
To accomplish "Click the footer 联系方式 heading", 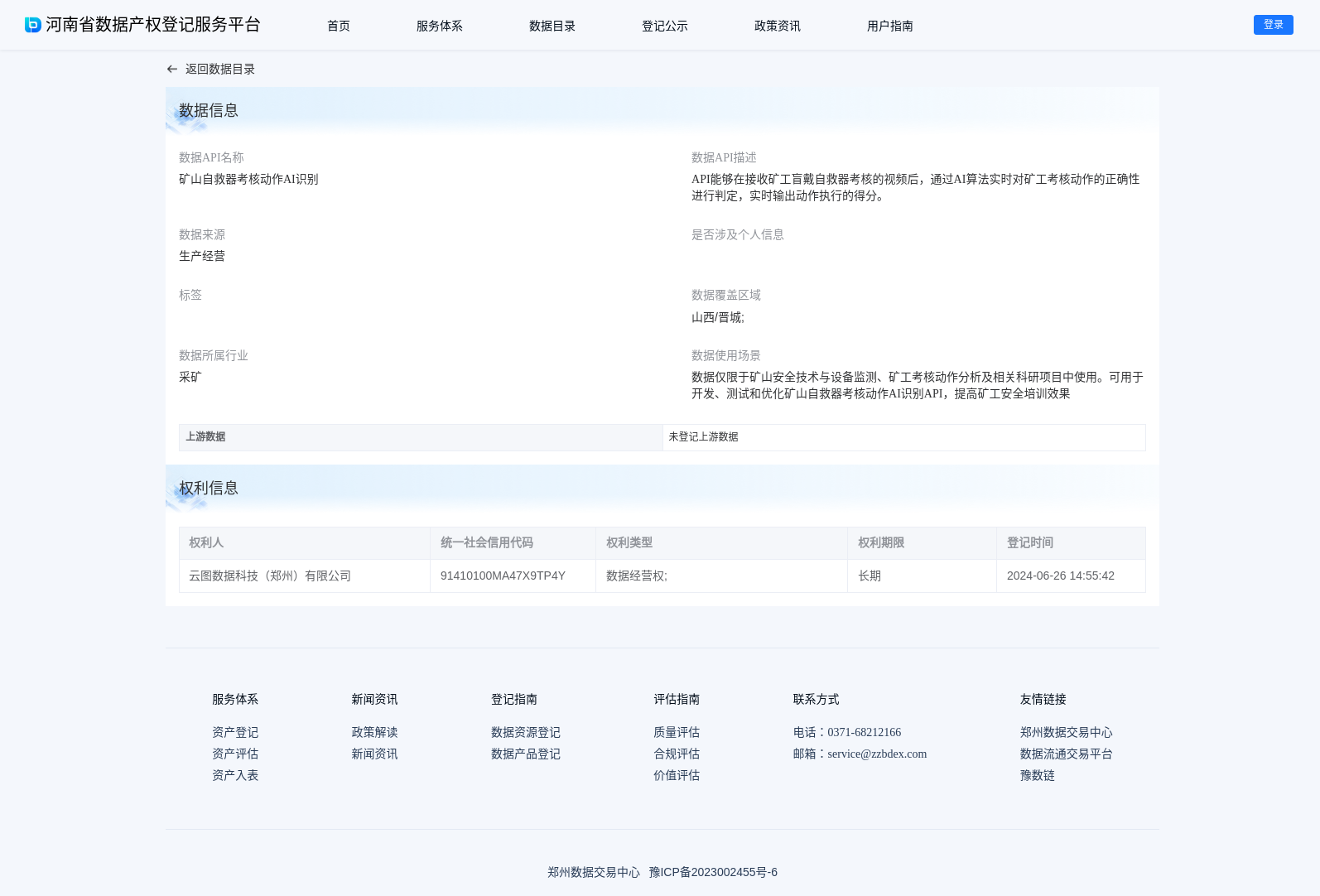I will 816,699.
